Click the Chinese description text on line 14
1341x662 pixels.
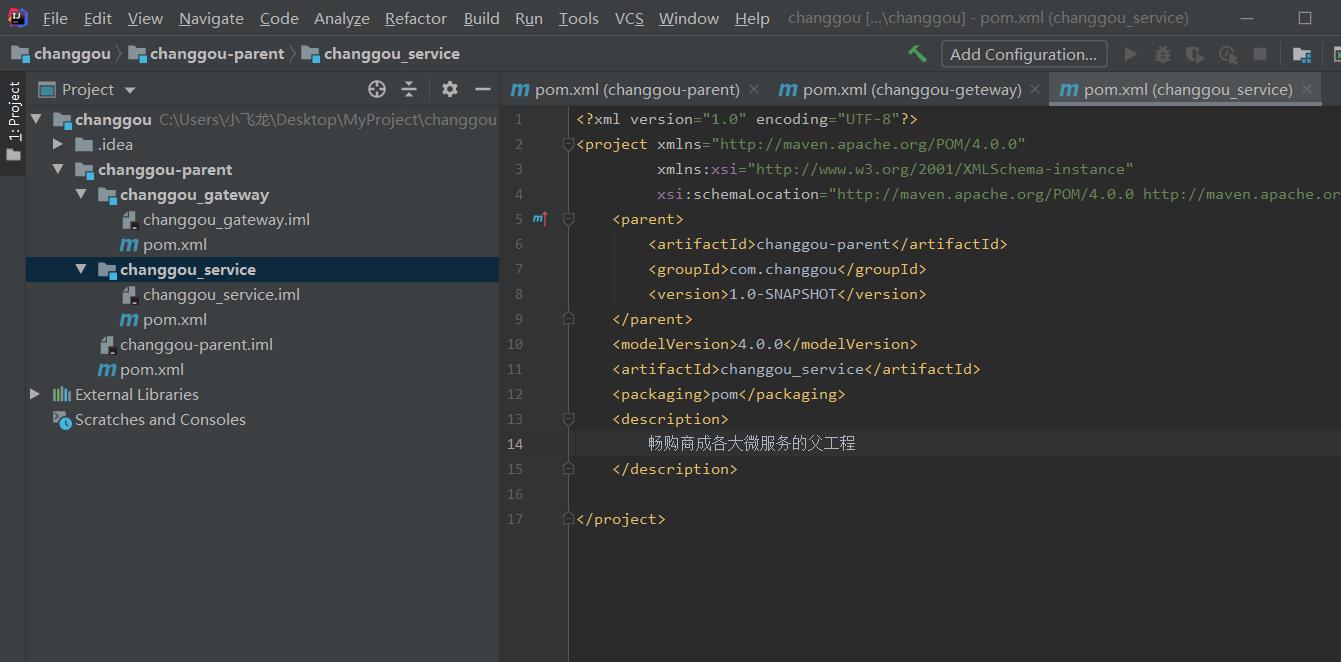[752, 443]
